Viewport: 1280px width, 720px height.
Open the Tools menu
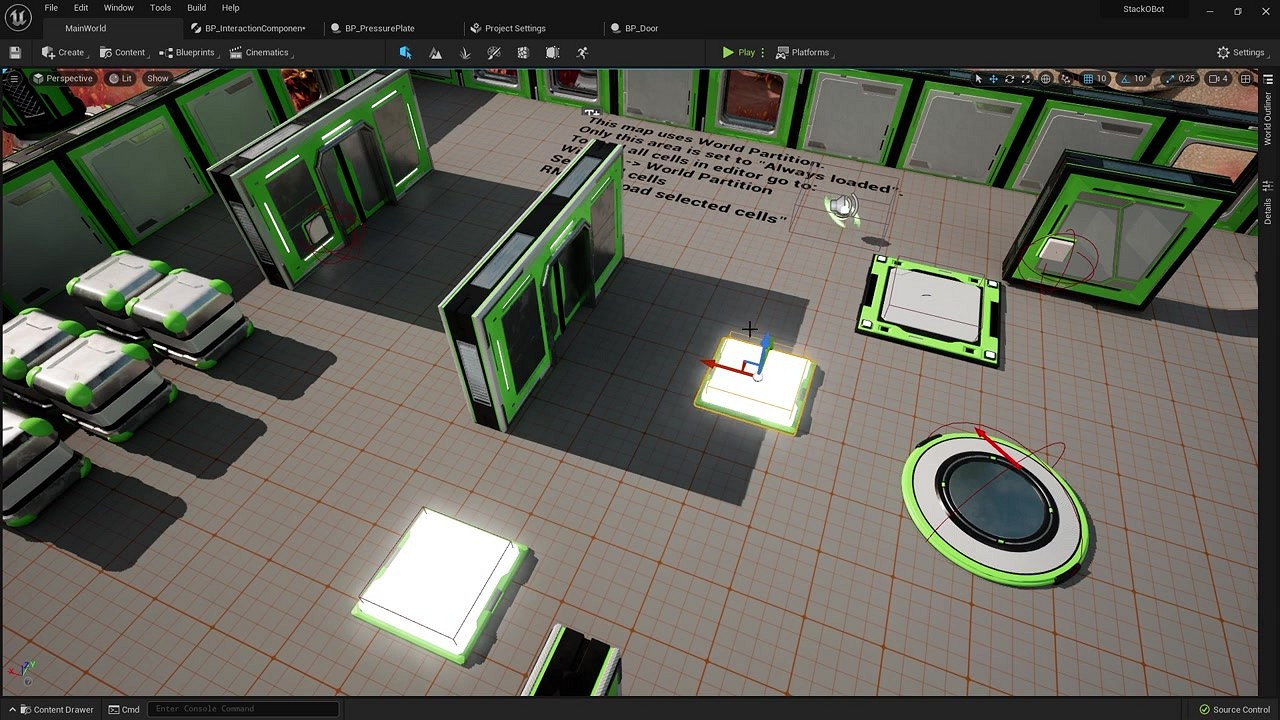[160, 8]
